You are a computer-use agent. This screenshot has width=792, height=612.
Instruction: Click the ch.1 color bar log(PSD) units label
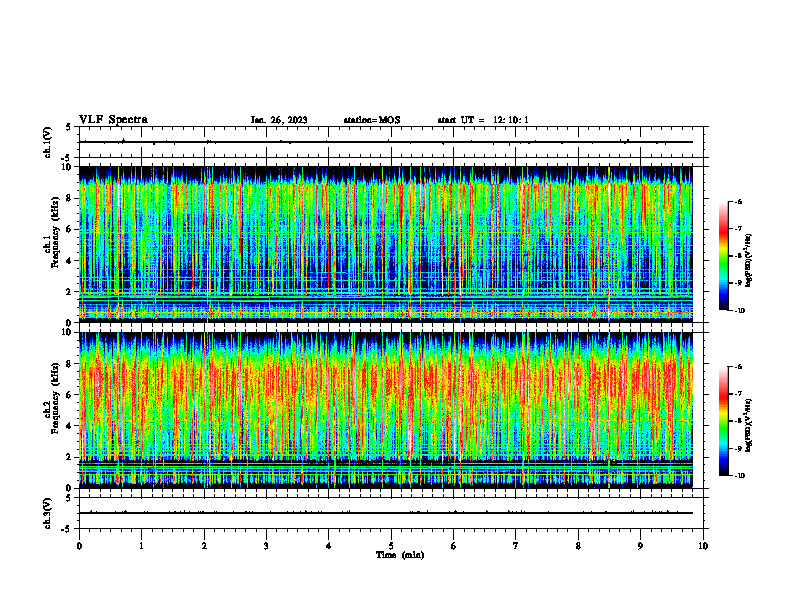coord(749,261)
